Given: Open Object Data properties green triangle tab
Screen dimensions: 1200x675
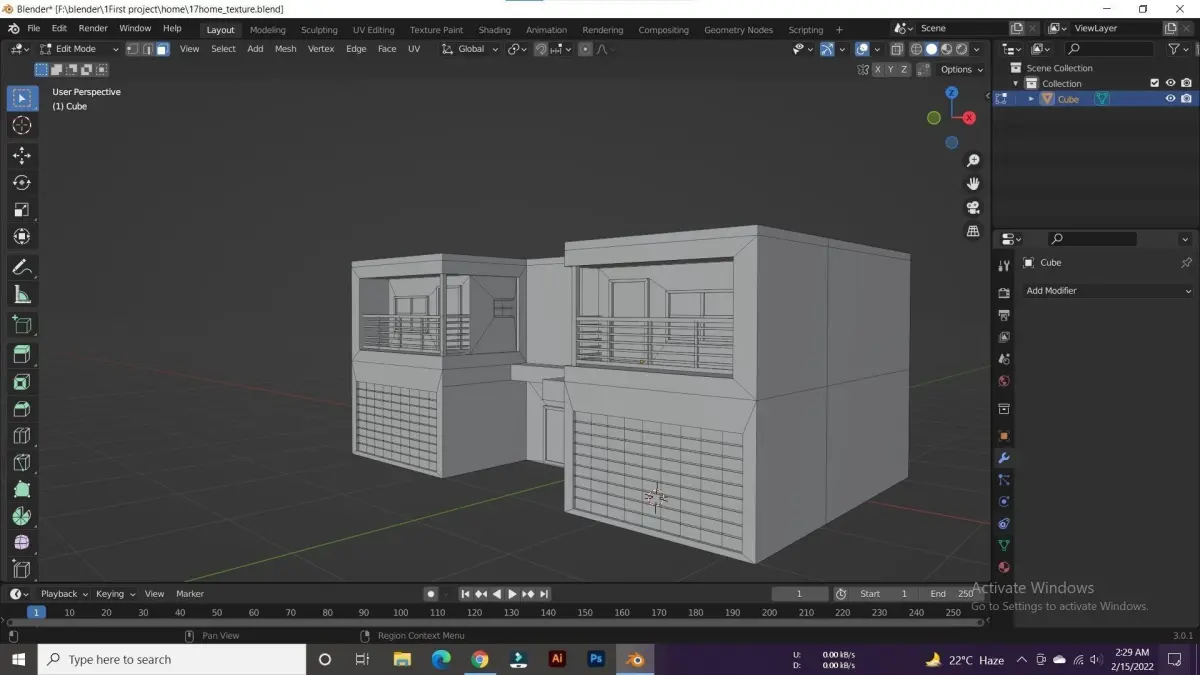Looking at the screenshot, I should pyautogui.click(x=1004, y=545).
